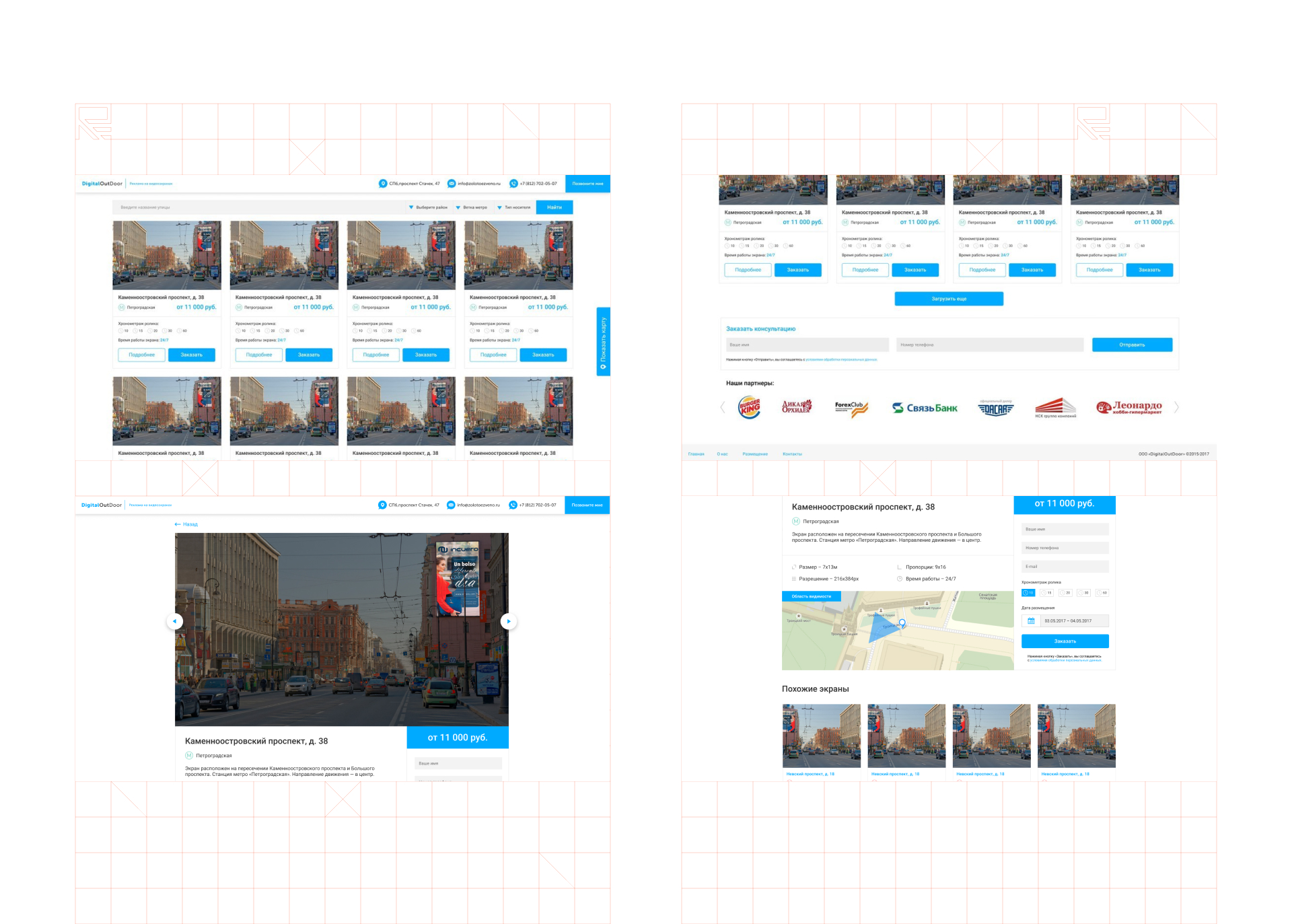The image size is (1292, 924).
Task: Select the 60-second duration on a screen card
Action: pyautogui.click(x=180, y=330)
